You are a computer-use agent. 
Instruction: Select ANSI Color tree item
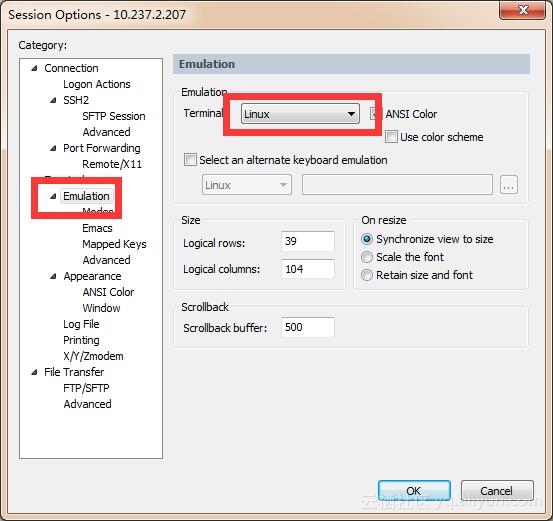(x=108, y=292)
